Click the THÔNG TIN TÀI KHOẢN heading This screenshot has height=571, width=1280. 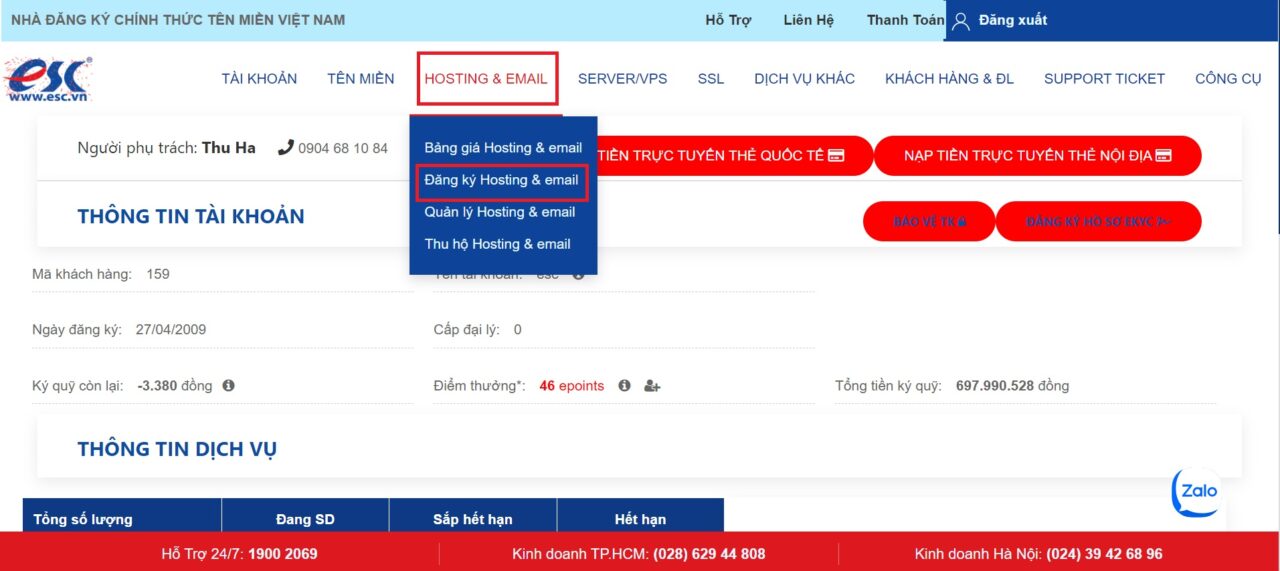tap(191, 216)
